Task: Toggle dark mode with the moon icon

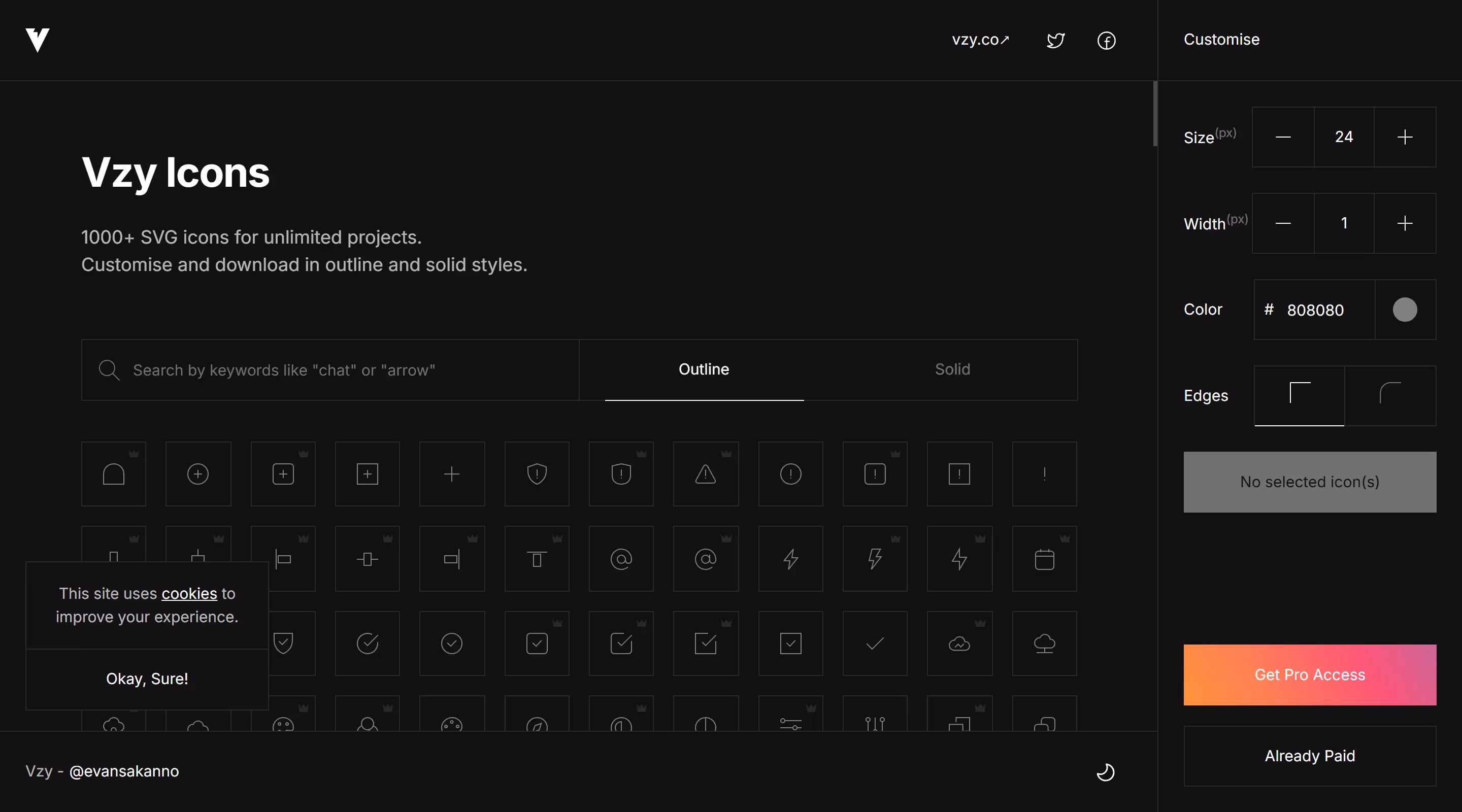Action: (x=1105, y=772)
